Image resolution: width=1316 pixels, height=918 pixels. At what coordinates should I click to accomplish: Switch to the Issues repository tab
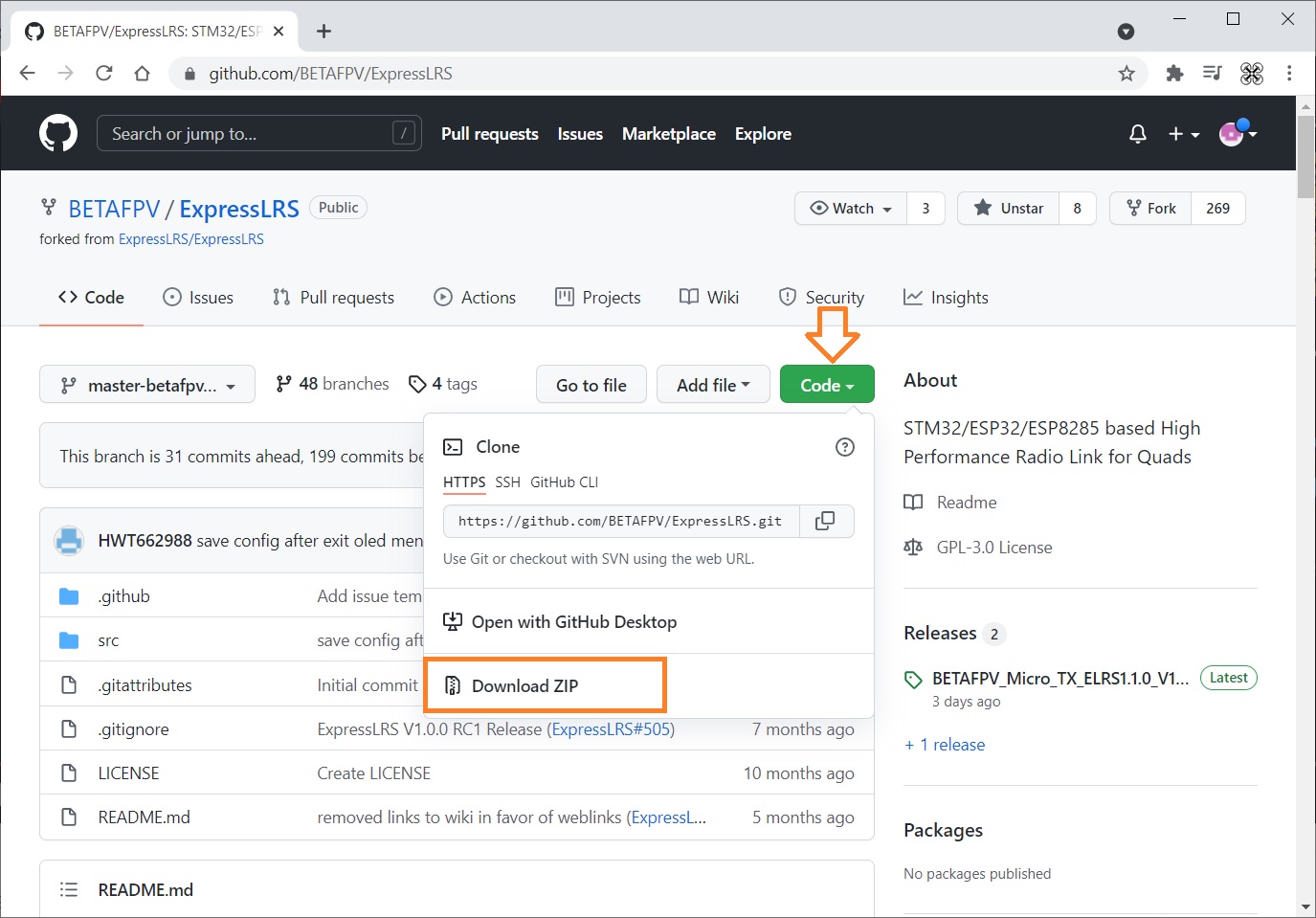point(198,298)
